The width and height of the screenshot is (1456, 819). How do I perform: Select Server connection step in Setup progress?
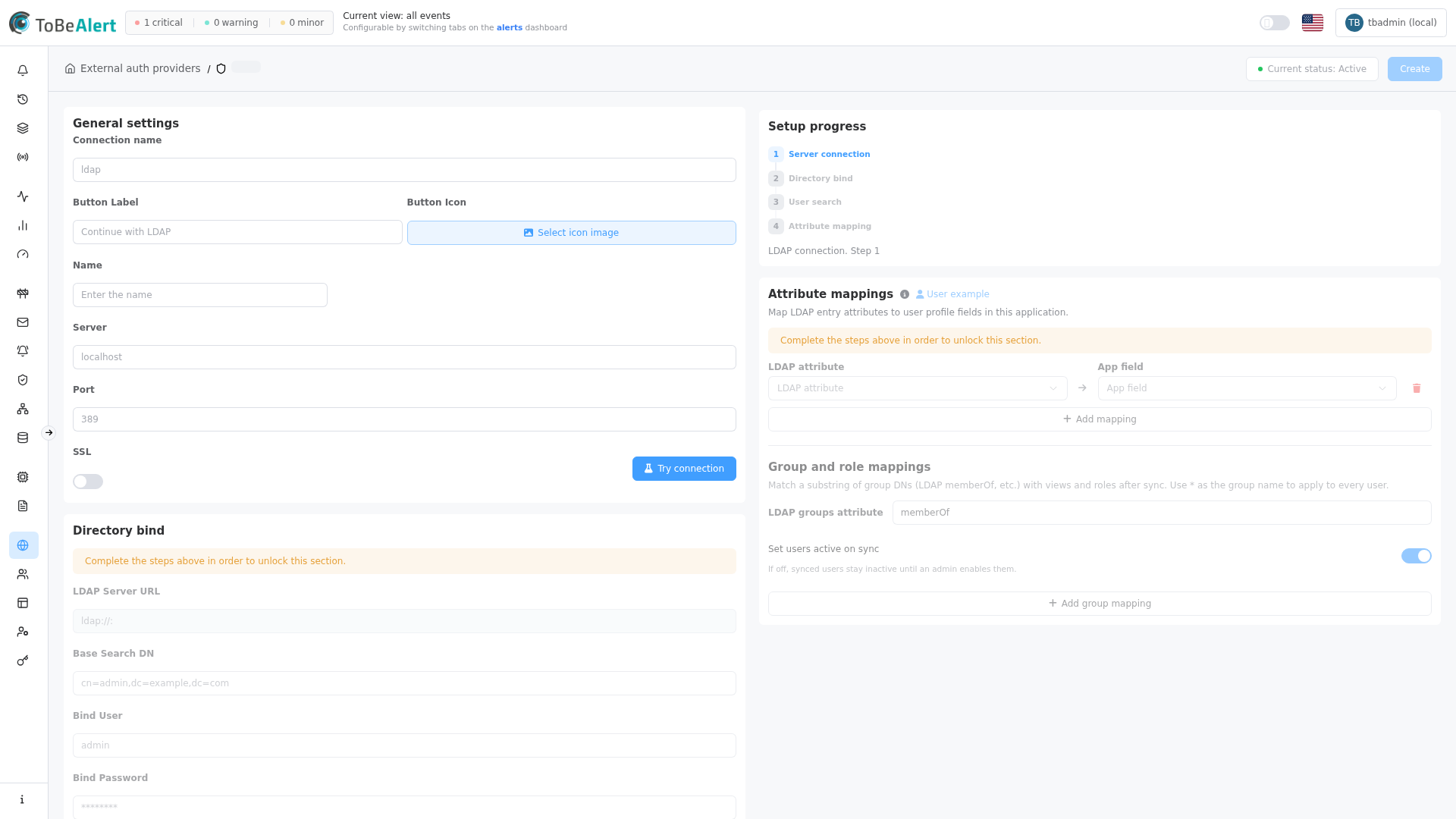pyautogui.click(x=819, y=155)
